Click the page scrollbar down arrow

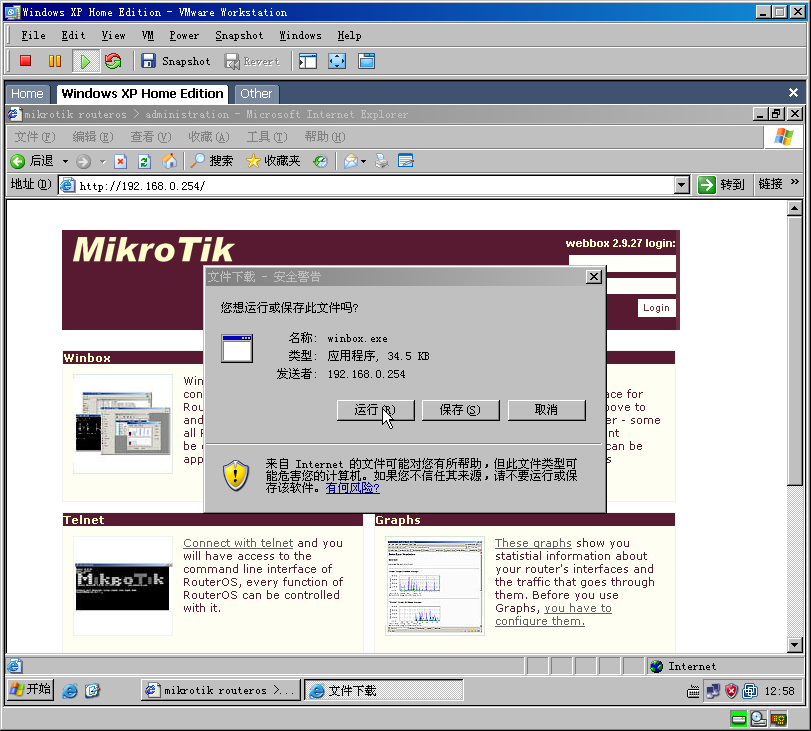pyautogui.click(x=794, y=645)
